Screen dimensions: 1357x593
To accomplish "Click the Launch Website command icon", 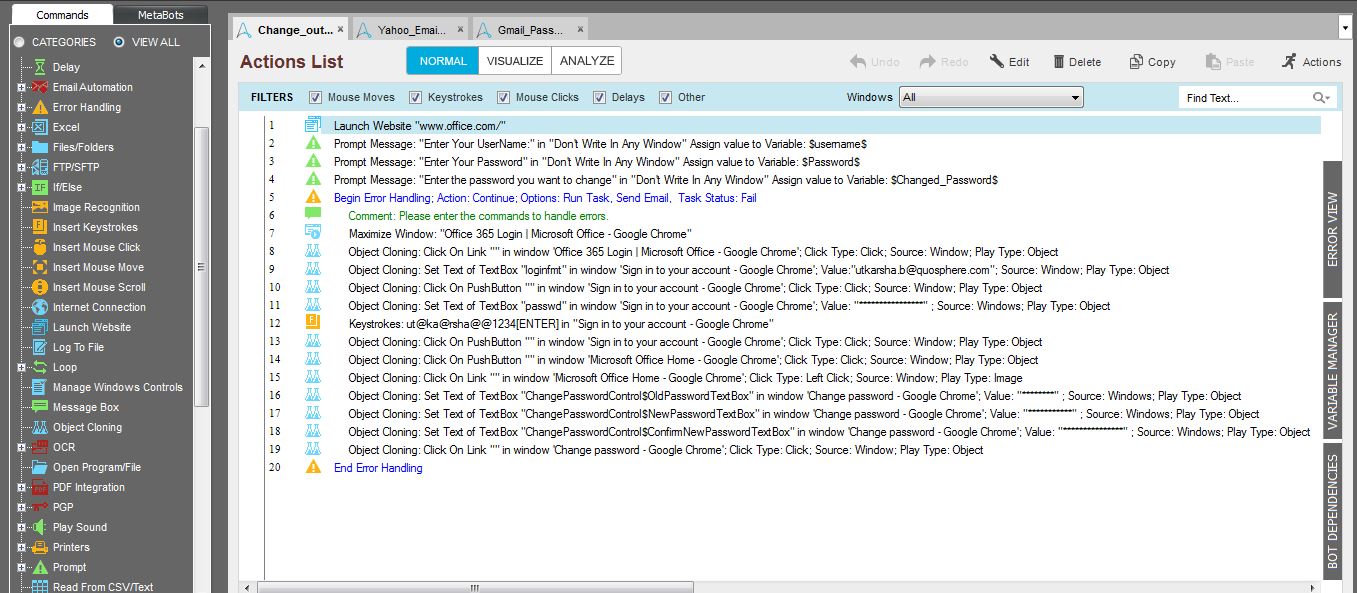I will point(40,327).
